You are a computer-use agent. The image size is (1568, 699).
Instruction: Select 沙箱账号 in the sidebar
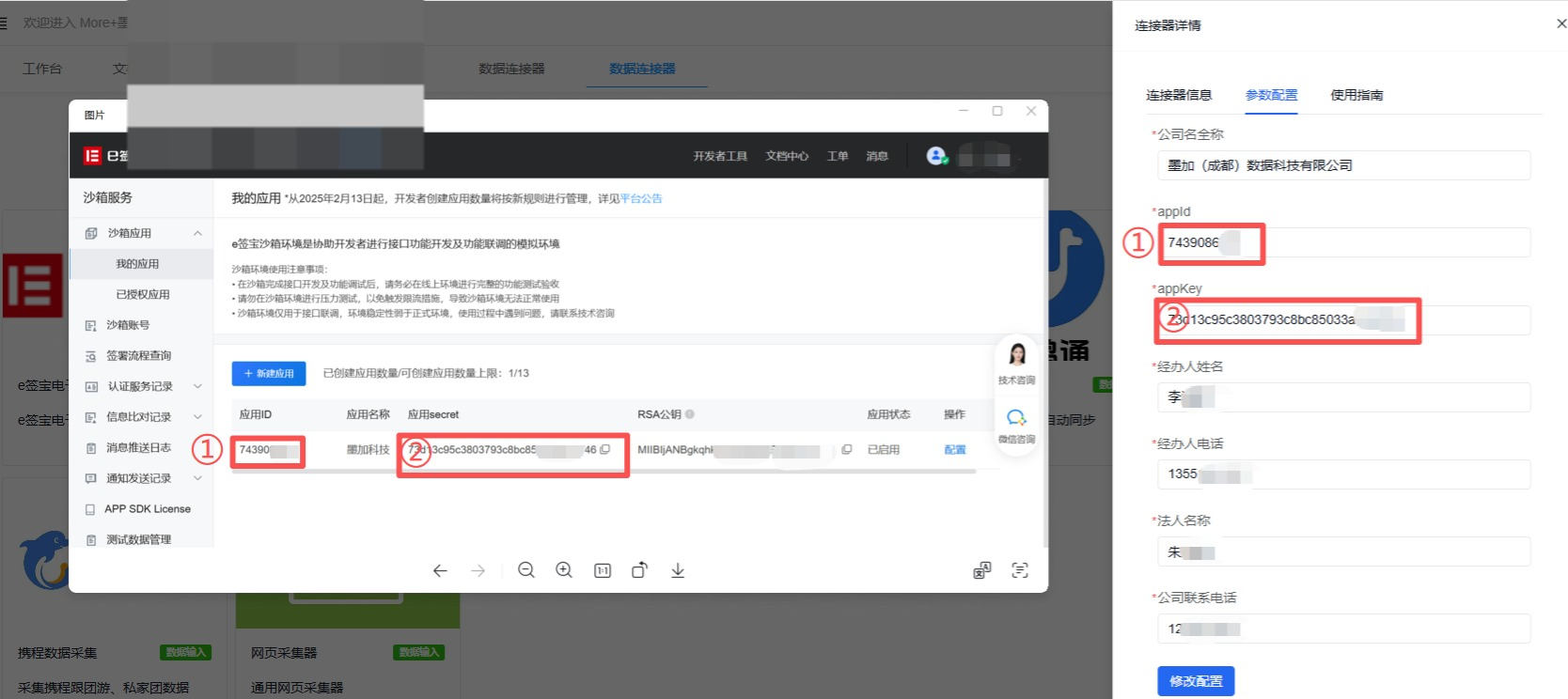click(128, 325)
